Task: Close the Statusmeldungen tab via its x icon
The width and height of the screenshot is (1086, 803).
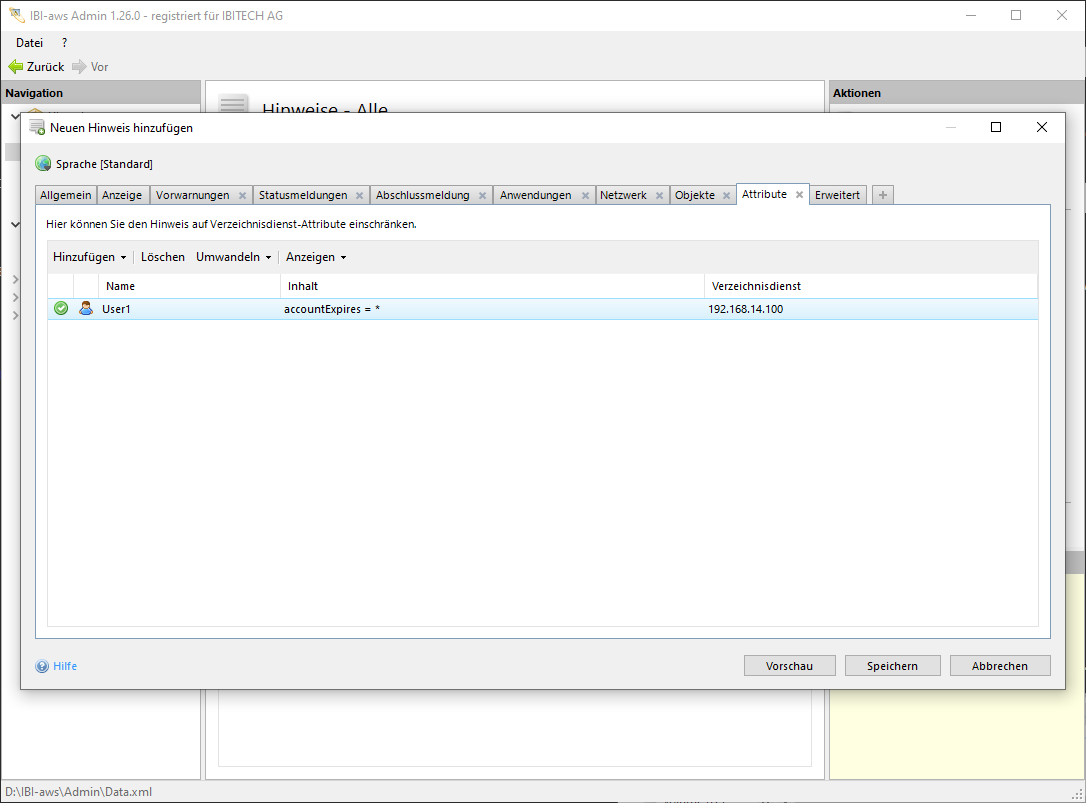Action: click(x=359, y=196)
